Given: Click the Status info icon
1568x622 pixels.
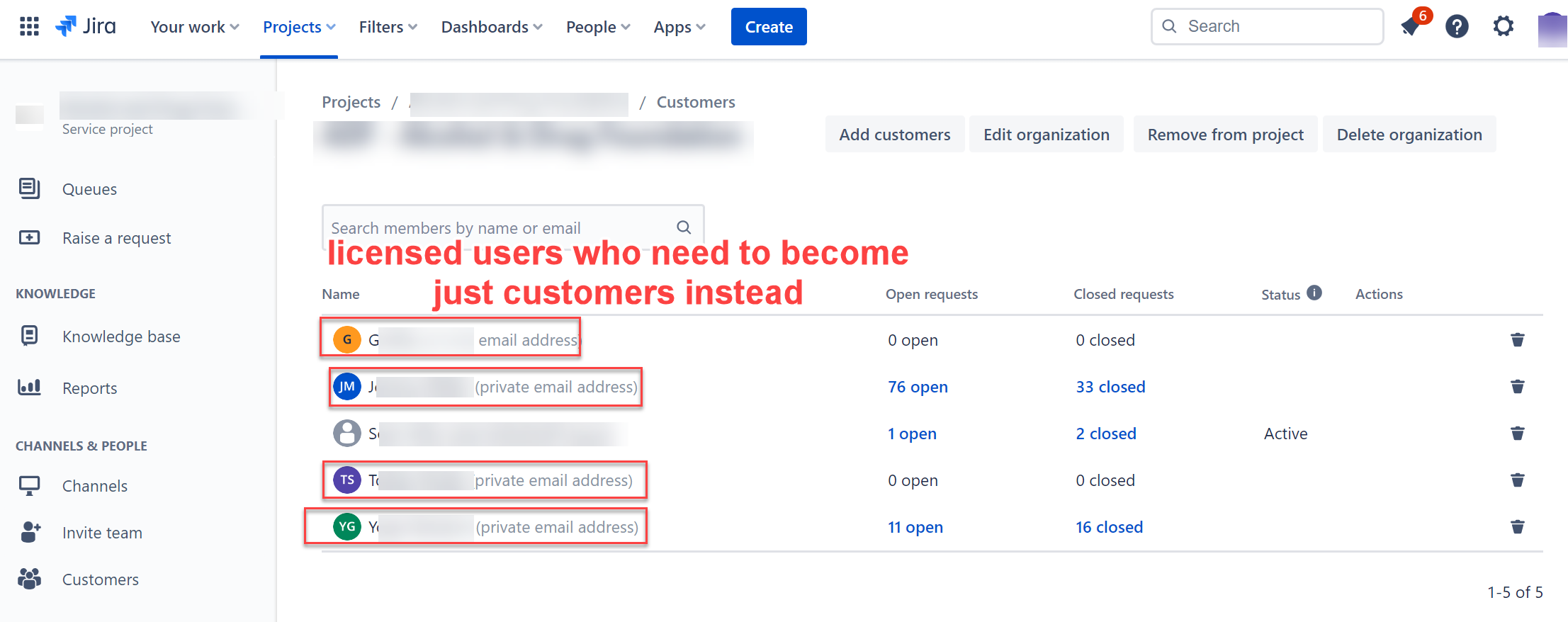Looking at the screenshot, I should (x=1314, y=293).
